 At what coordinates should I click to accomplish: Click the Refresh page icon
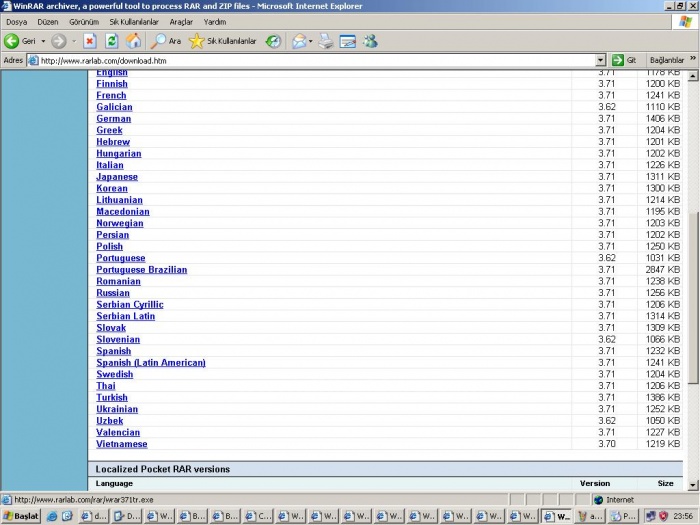[x=112, y=41]
